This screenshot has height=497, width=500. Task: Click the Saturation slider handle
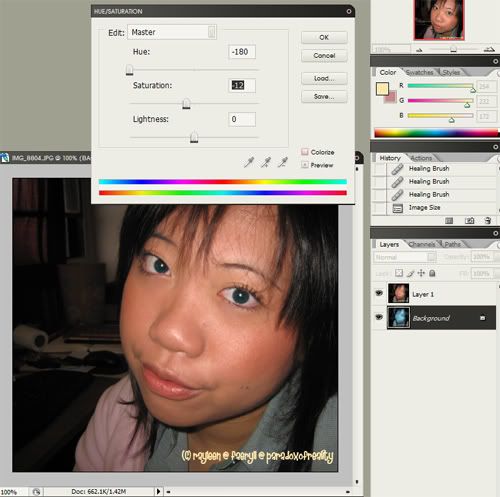(186, 104)
